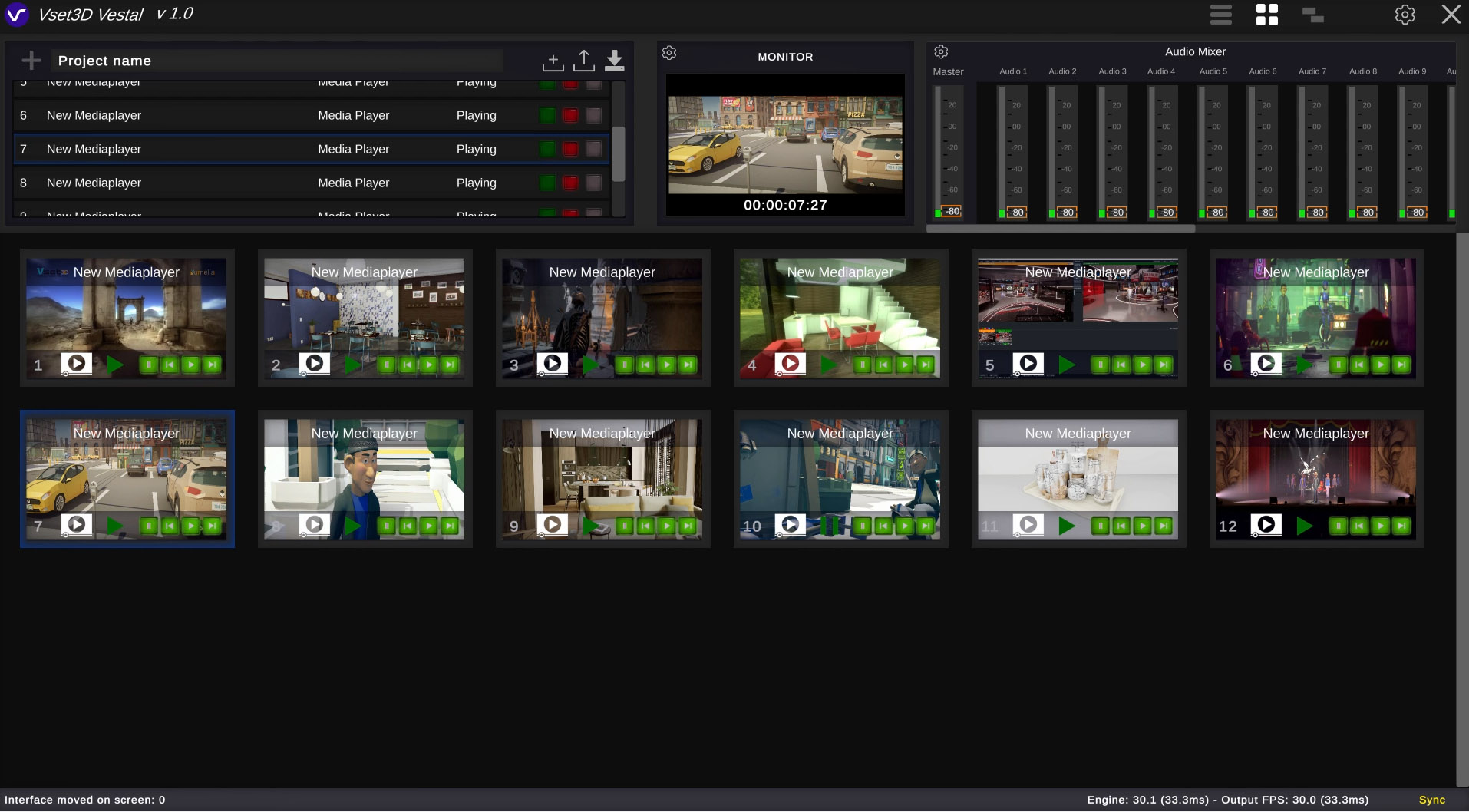Screen dimensions: 1469x812
Task: Click the Master -80 level value
Action: 952,211
